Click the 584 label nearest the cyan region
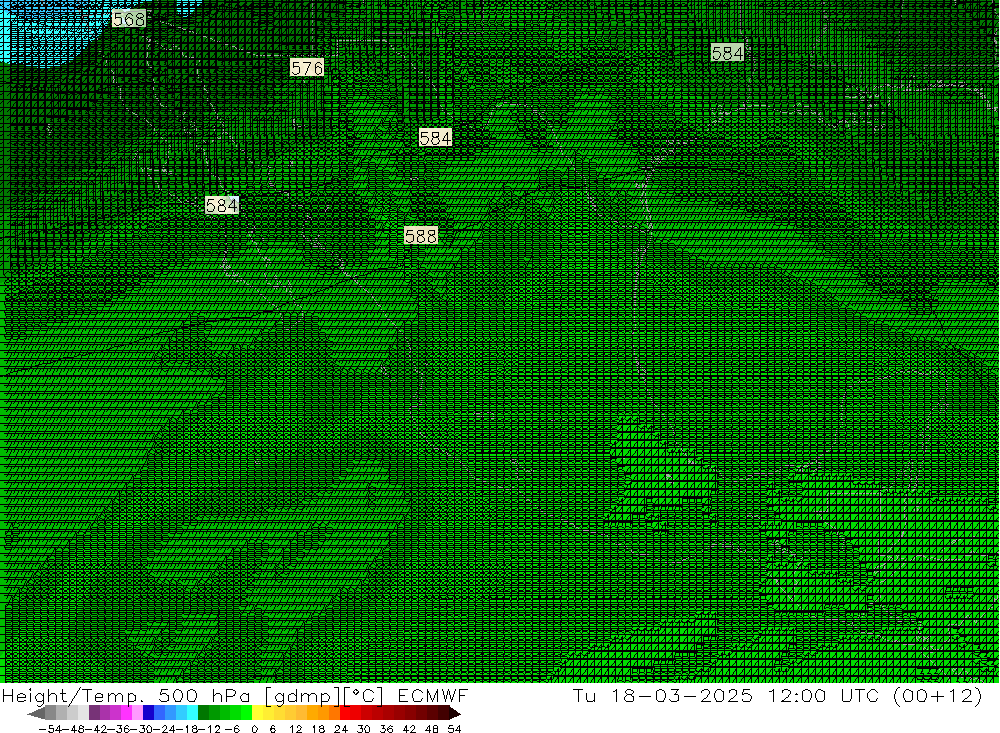Screen dimensions: 1000x733 tap(222, 205)
